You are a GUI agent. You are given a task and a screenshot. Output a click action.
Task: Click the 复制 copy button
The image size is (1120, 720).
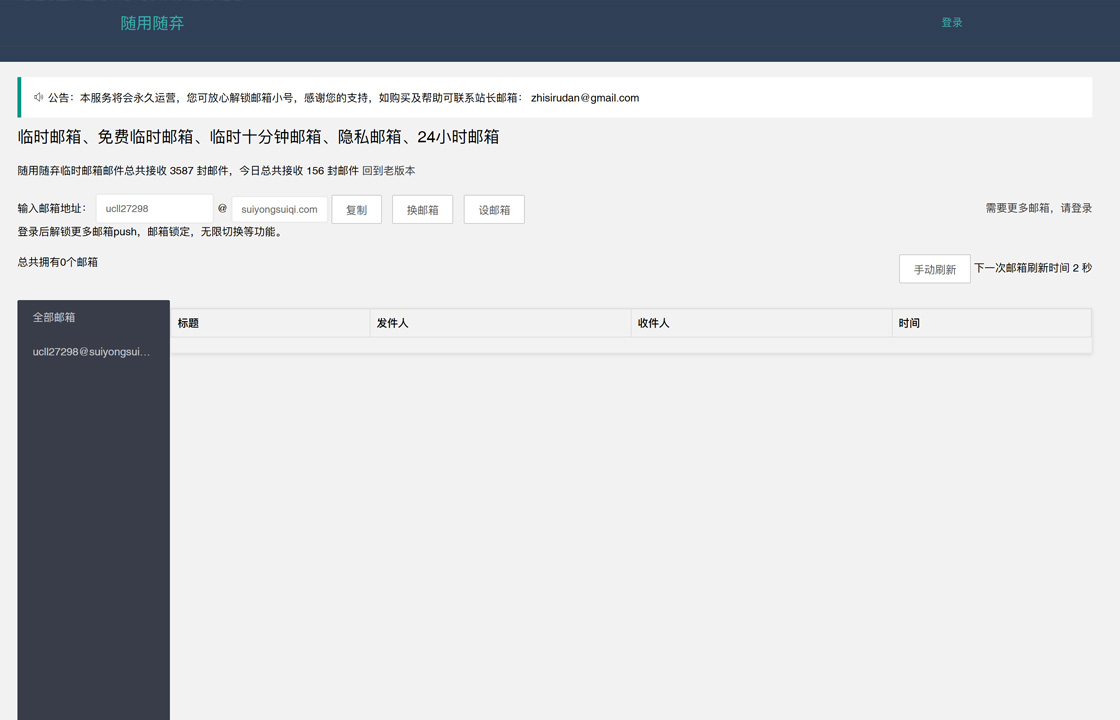(x=356, y=209)
